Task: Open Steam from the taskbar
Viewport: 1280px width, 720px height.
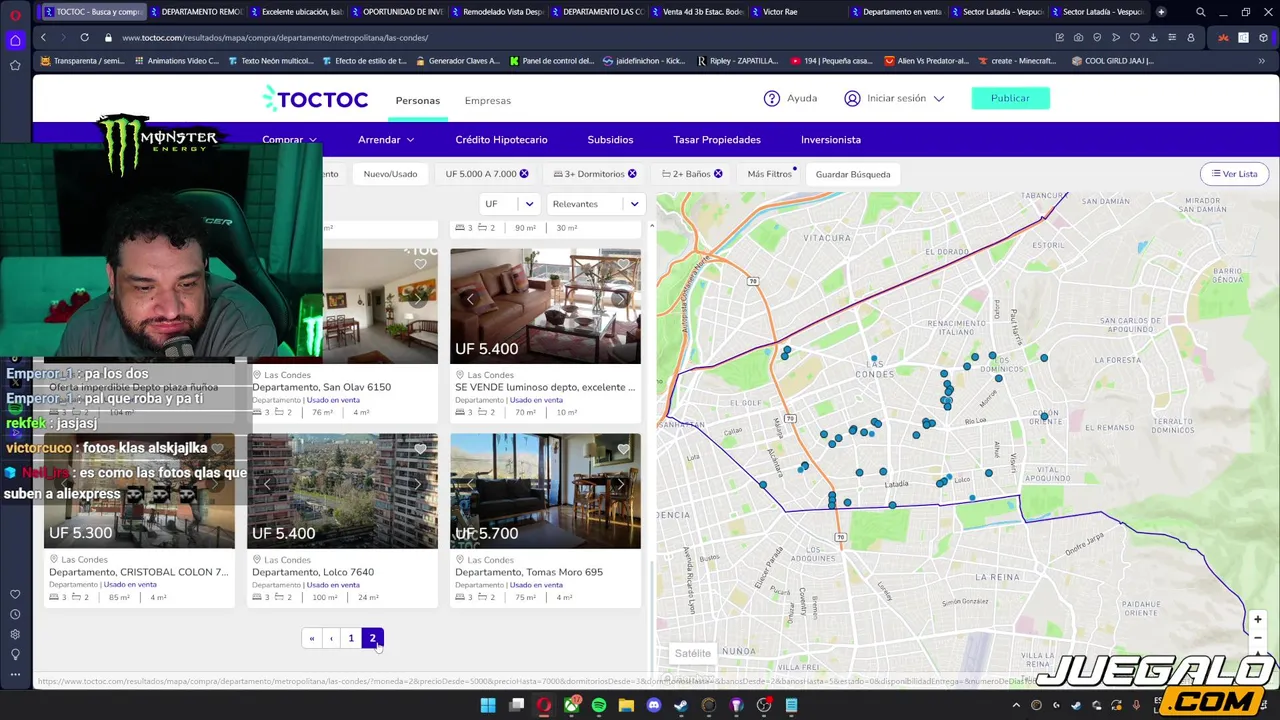Action: [x=681, y=705]
